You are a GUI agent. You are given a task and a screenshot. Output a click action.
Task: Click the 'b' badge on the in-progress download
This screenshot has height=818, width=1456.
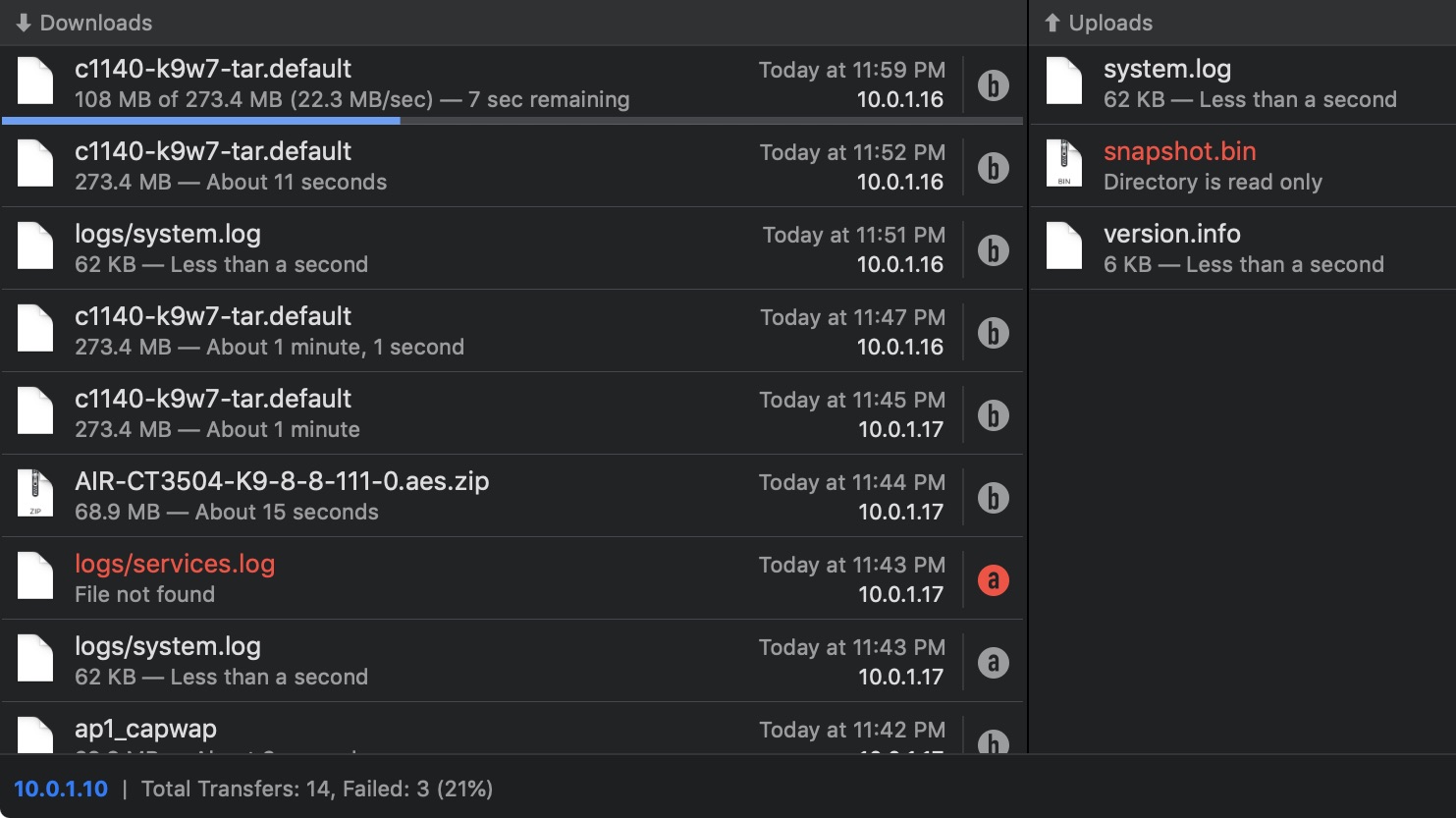click(x=993, y=85)
